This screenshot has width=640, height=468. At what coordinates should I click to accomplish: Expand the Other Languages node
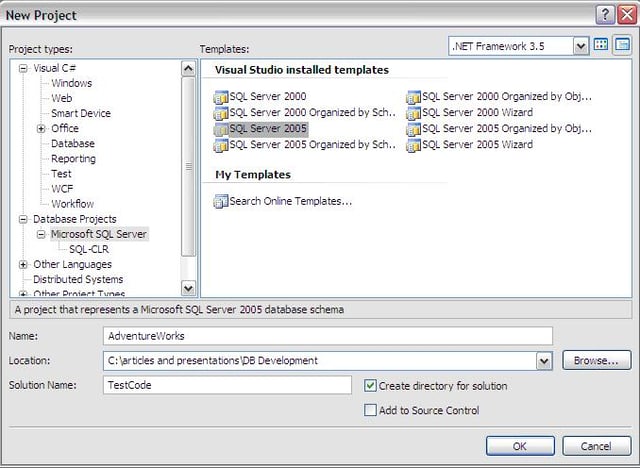point(23,264)
